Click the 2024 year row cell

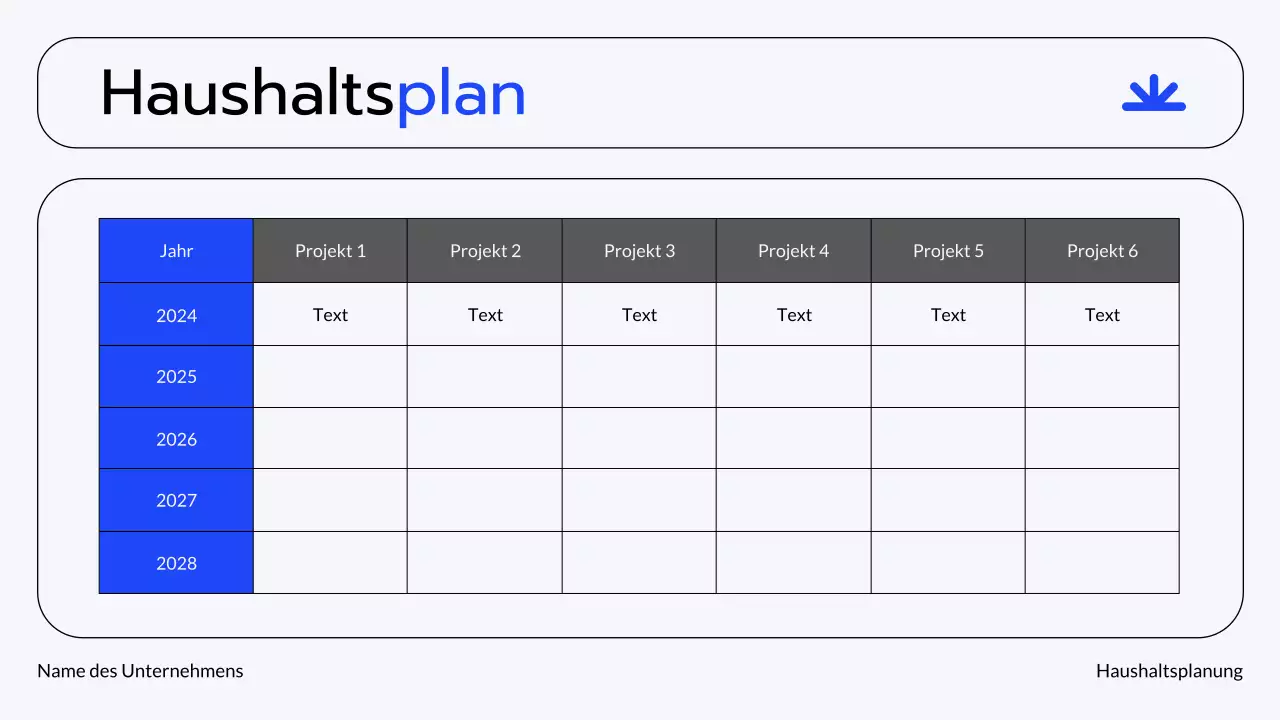click(176, 315)
